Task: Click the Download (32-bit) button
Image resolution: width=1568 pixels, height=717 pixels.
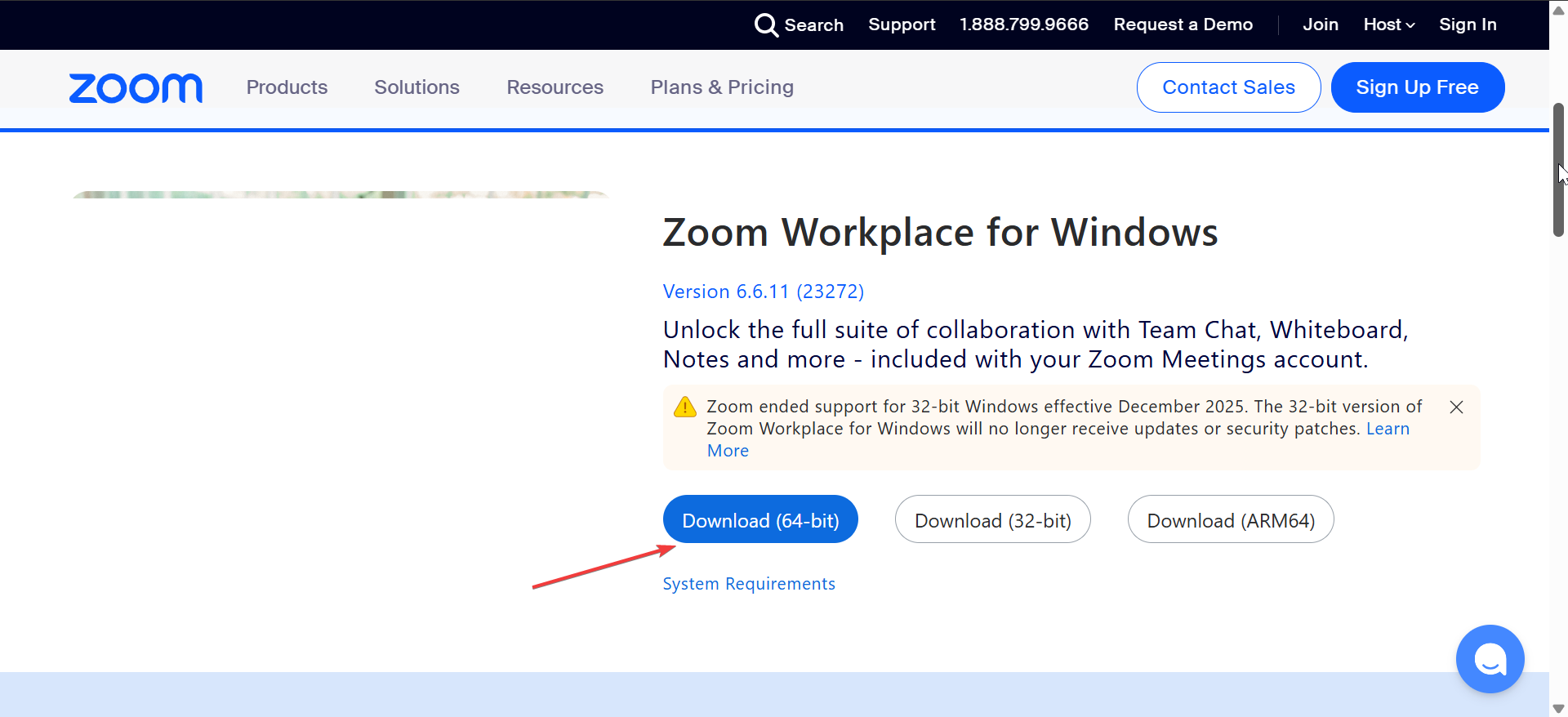Action: 992,520
